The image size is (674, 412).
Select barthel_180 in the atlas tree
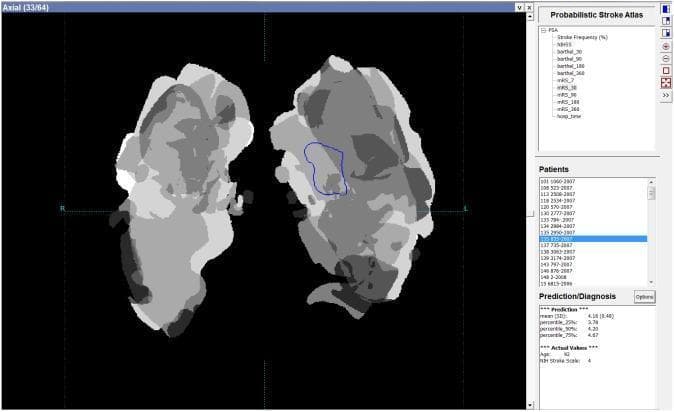pos(570,66)
